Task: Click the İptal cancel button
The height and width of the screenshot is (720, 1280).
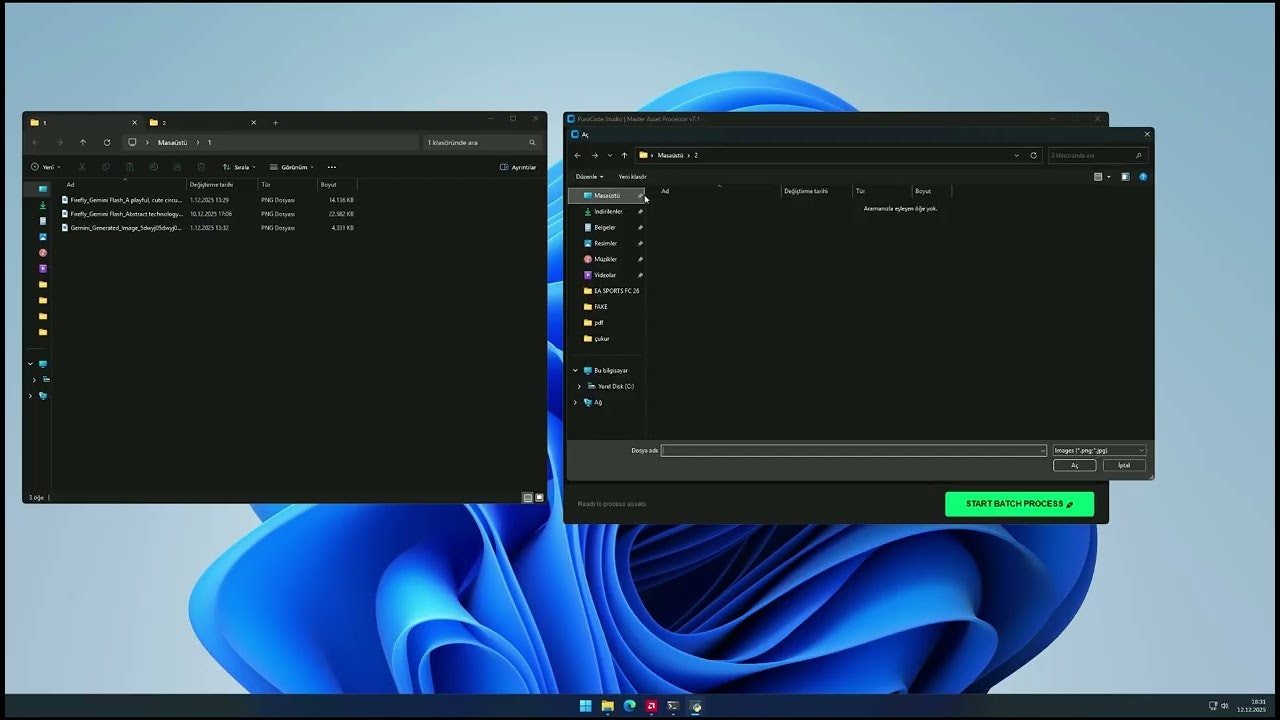Action: (1124, 465)
